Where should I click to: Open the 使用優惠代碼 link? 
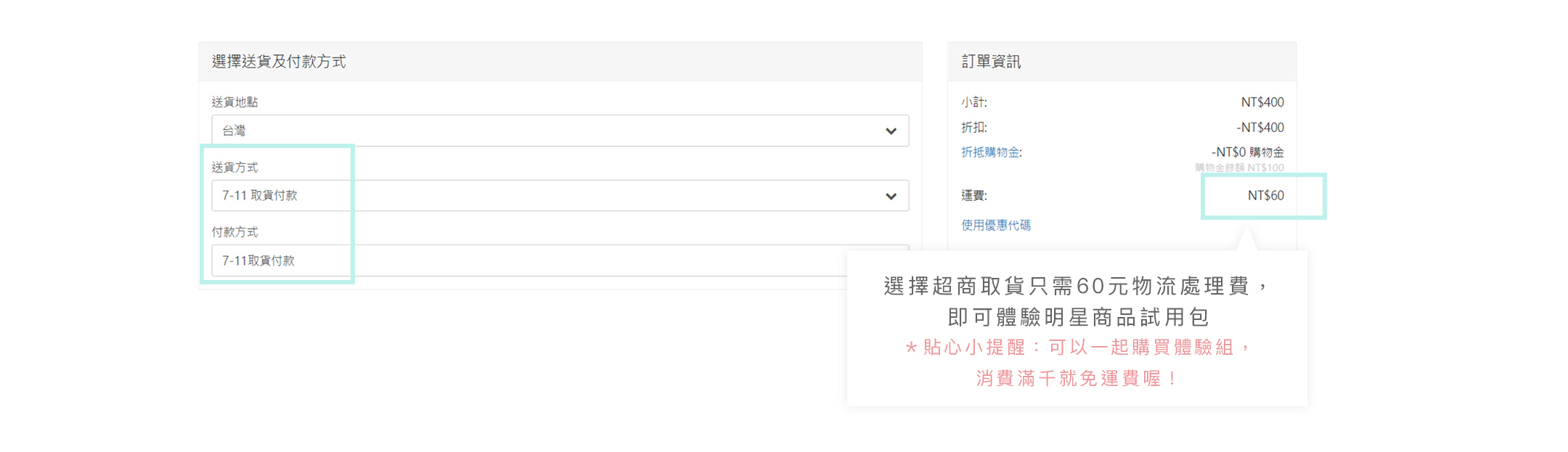(x=995, y=225)
